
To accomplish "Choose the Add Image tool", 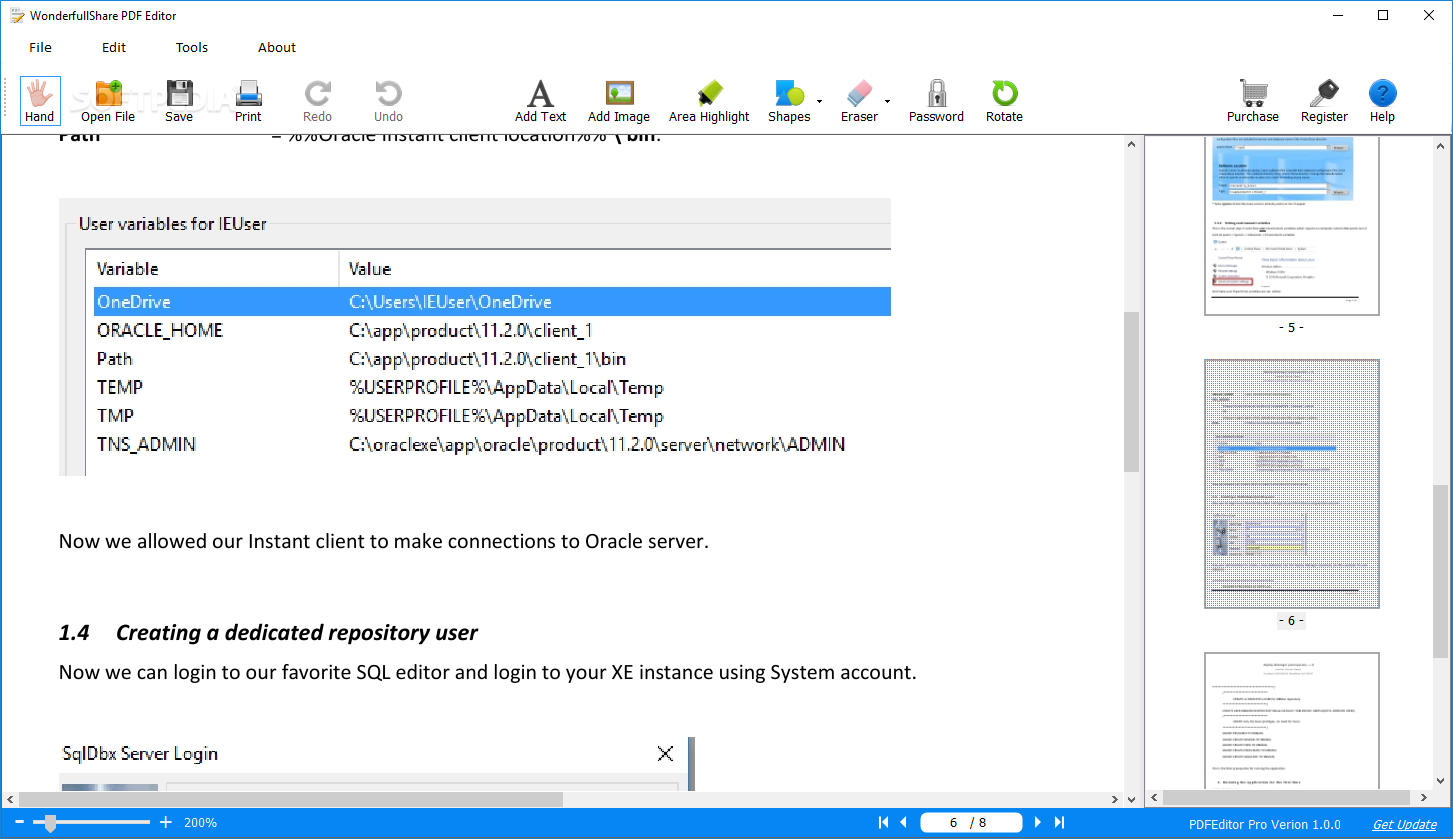I will click(x=619, y=101).
